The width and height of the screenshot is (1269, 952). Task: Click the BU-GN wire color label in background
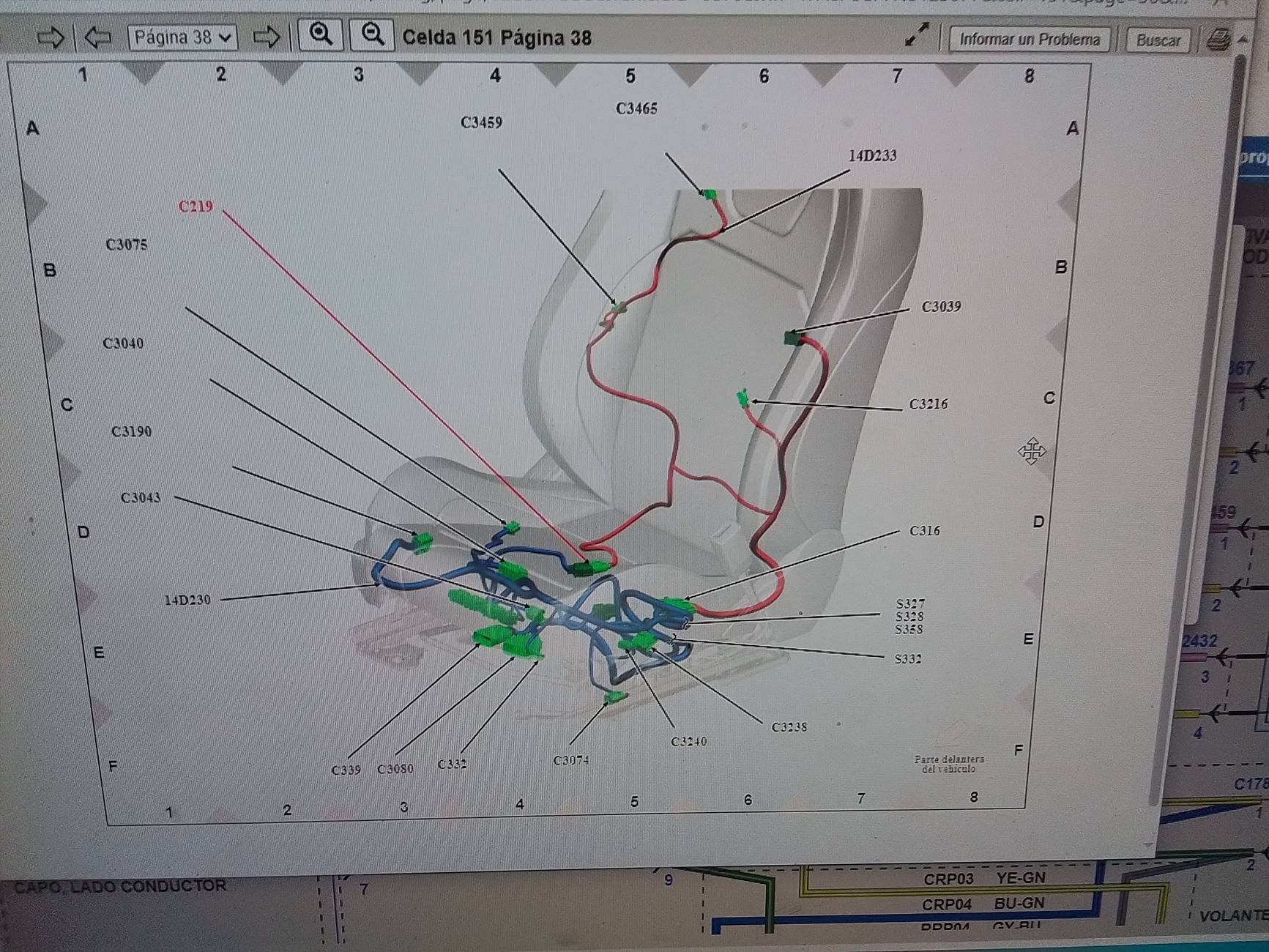point(1019,904)
